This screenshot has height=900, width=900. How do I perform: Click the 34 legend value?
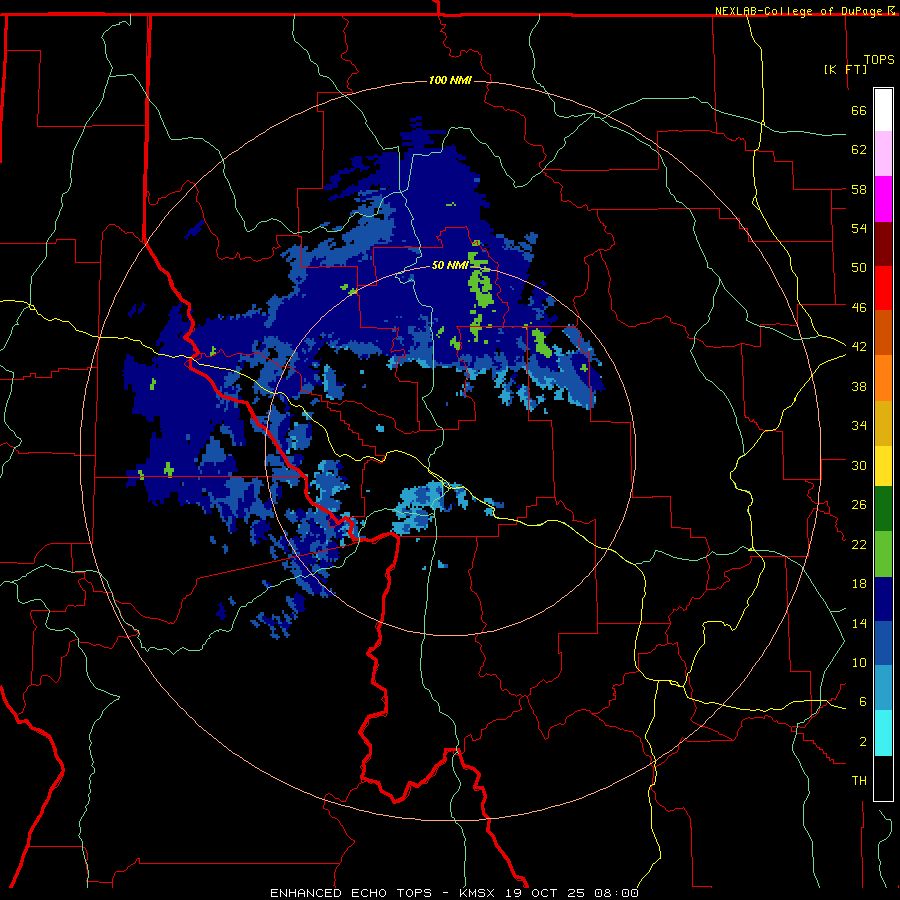(x=859, y=426)
